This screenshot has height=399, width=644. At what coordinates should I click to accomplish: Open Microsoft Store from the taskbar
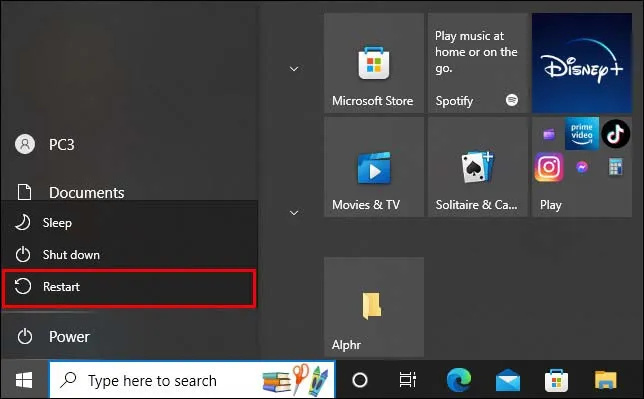(557, 380)
